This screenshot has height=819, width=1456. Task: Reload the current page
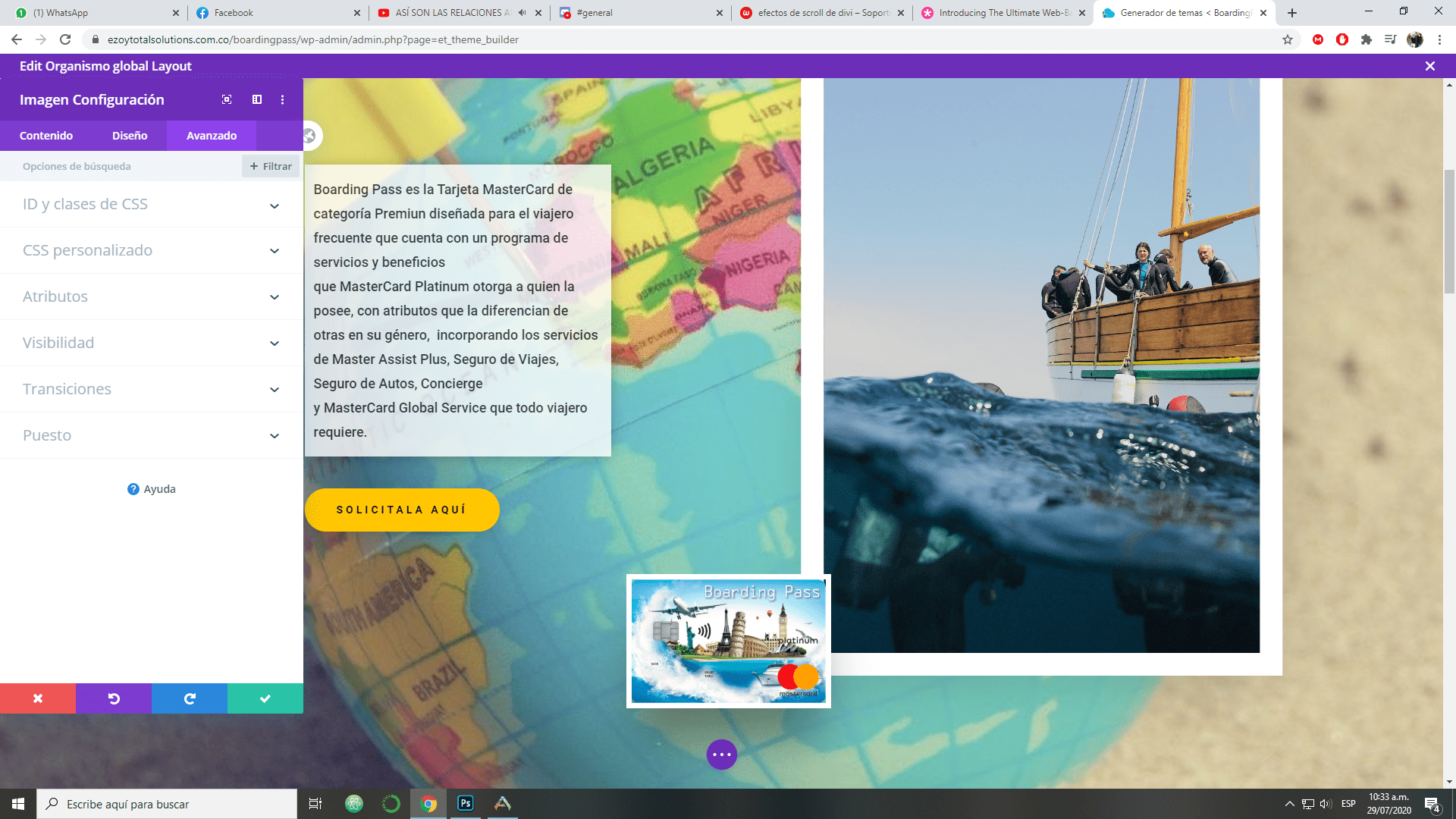click(65, 39)
